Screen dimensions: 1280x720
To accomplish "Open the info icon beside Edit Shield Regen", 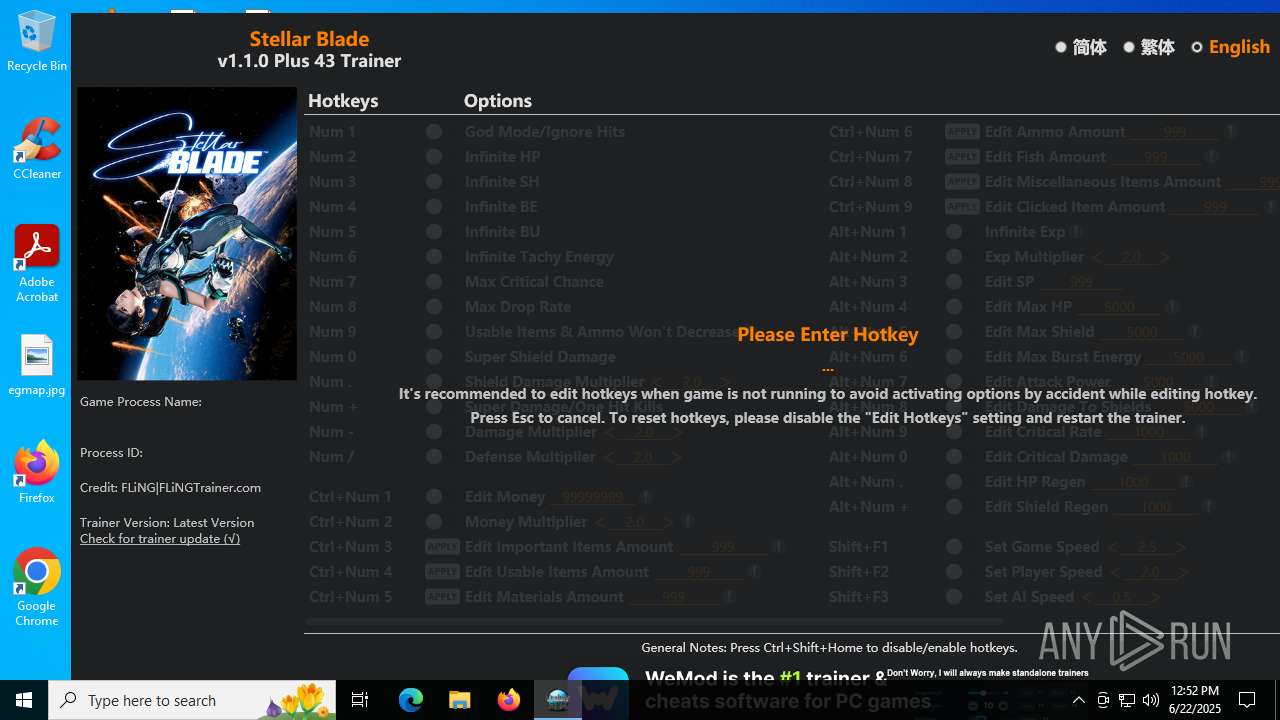I will [1208, 507].
